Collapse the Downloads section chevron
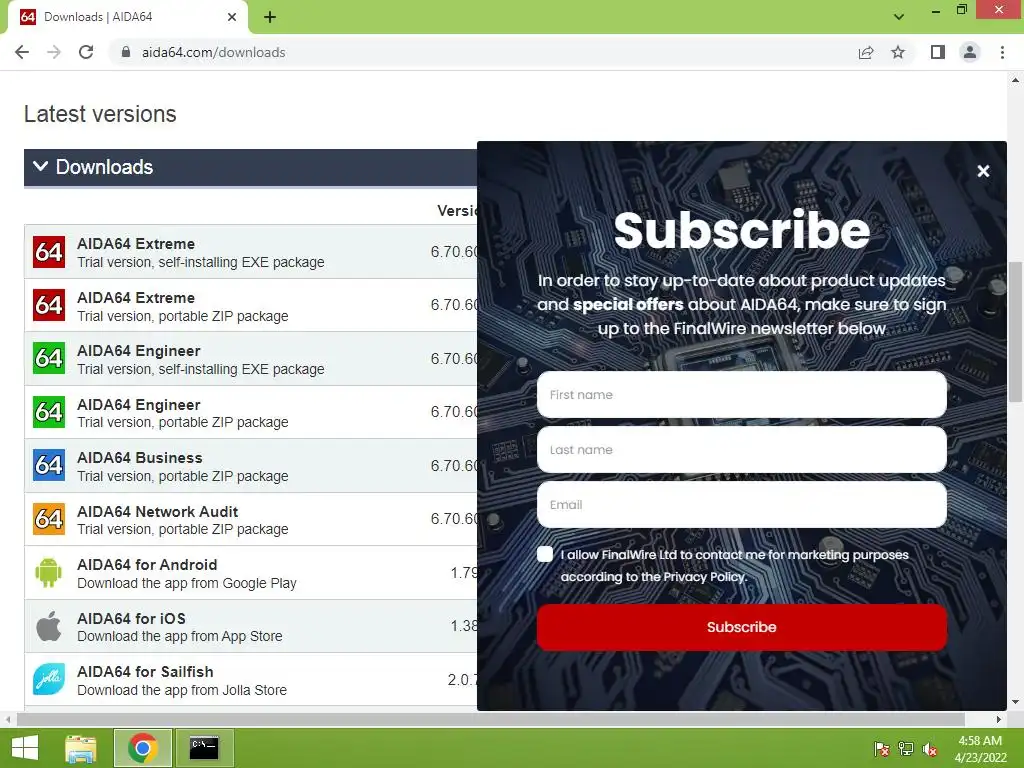This screenshot has width=1024, height=768. pyautogui.click(x=40, y=167)
